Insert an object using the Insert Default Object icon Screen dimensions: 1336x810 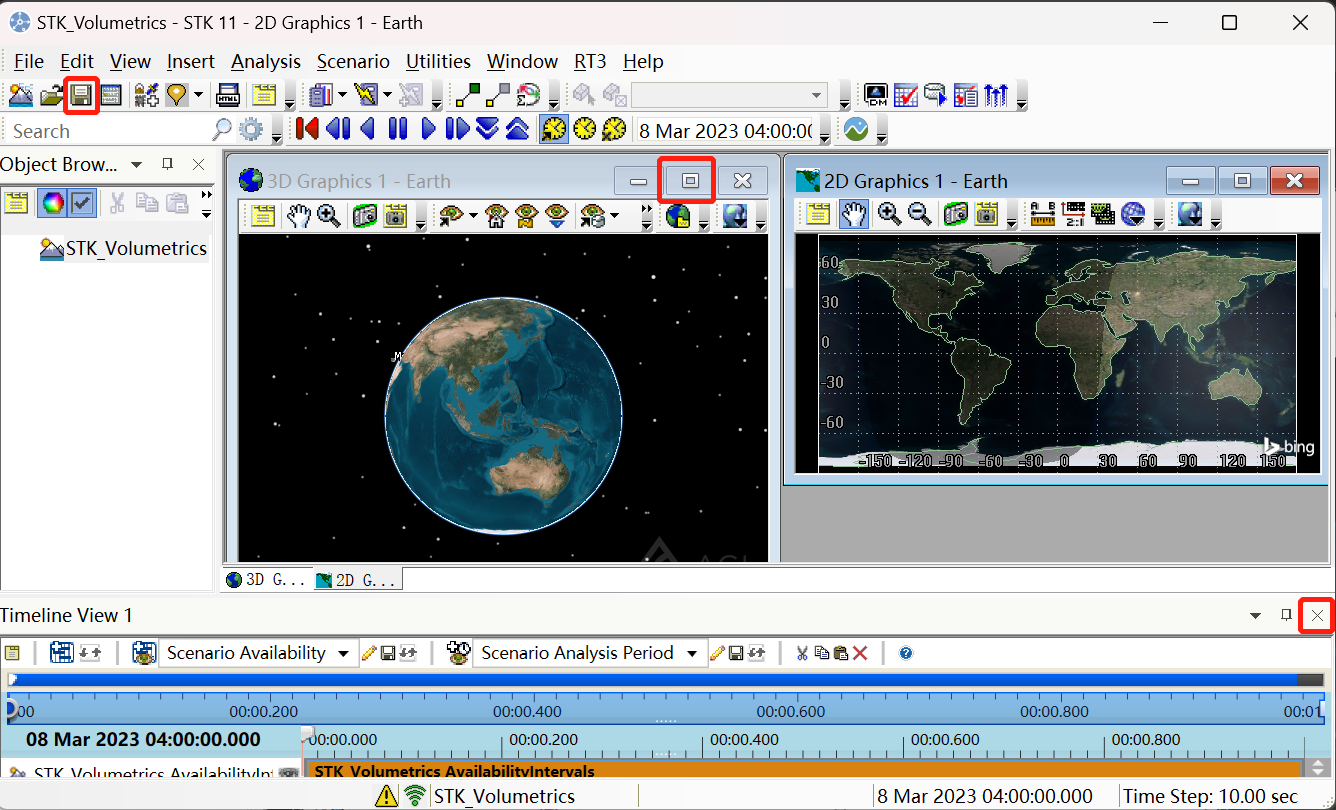(146, 94)
